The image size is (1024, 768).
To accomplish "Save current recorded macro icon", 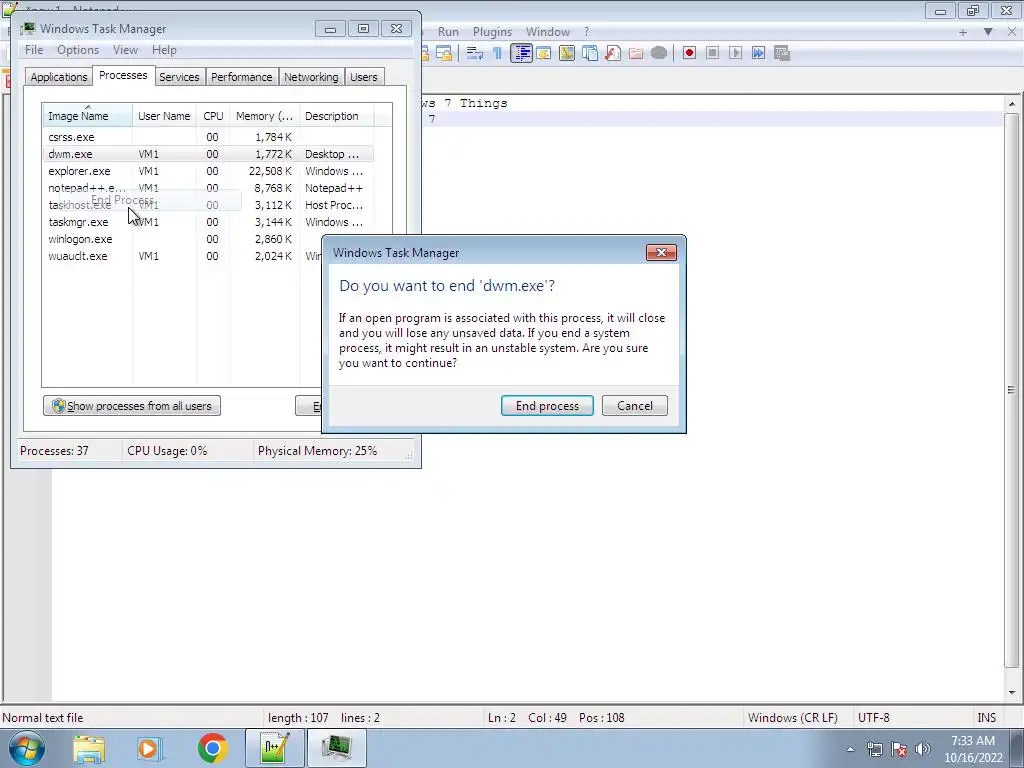I will click(782, 53).
